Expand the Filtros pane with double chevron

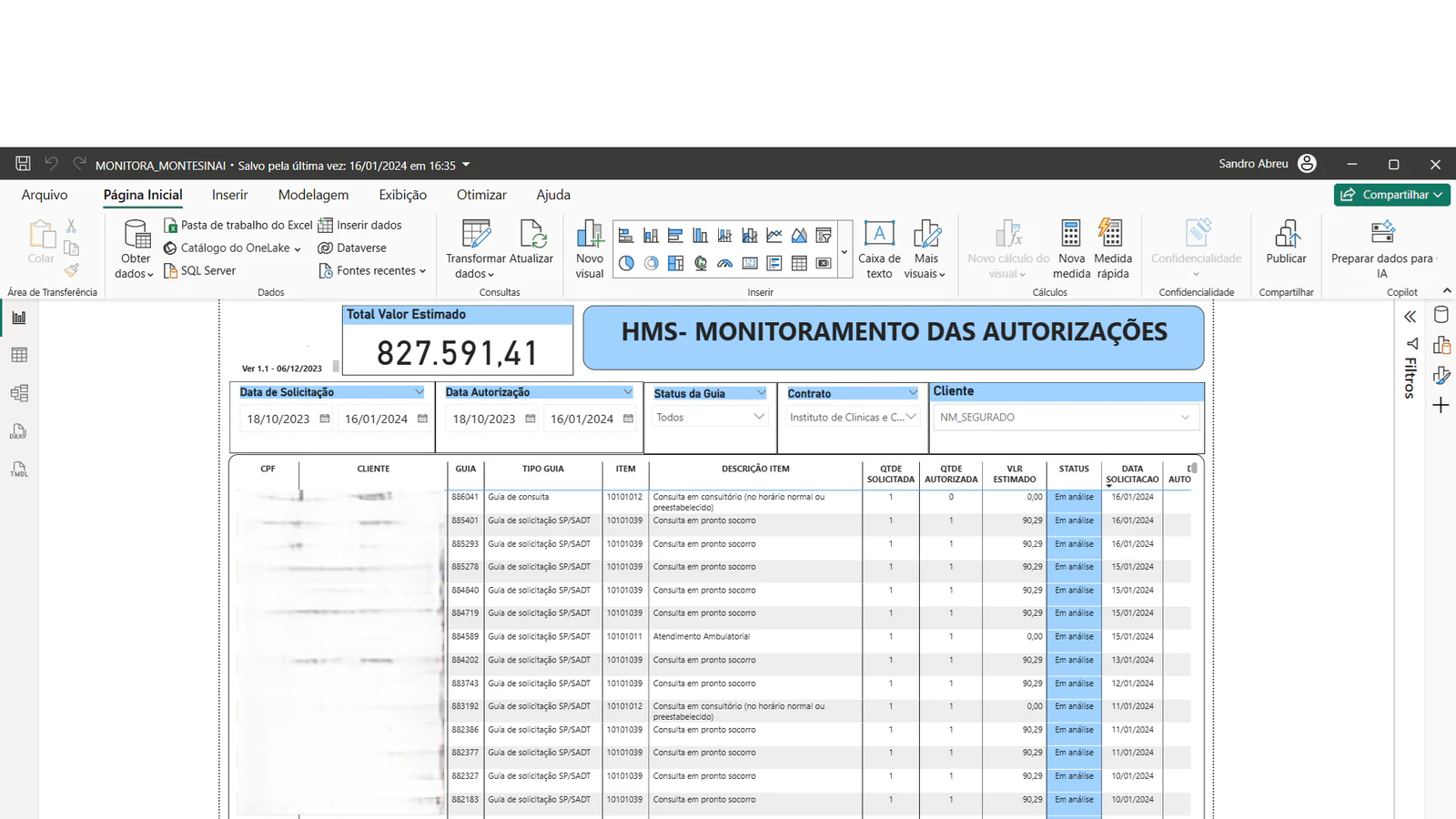click(x=1410, y=317)
